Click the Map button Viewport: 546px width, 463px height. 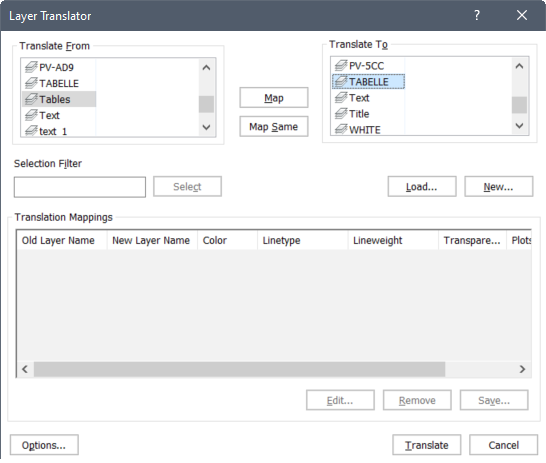[274, 98]
